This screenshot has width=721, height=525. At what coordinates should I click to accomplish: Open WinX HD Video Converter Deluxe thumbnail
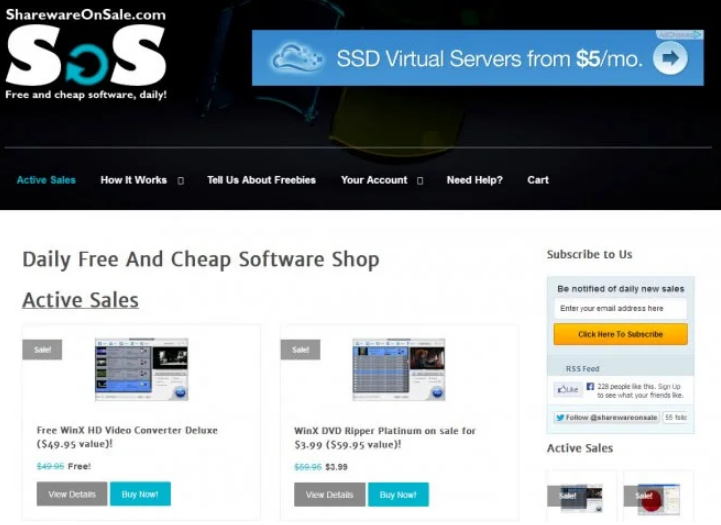click(142, 370)
